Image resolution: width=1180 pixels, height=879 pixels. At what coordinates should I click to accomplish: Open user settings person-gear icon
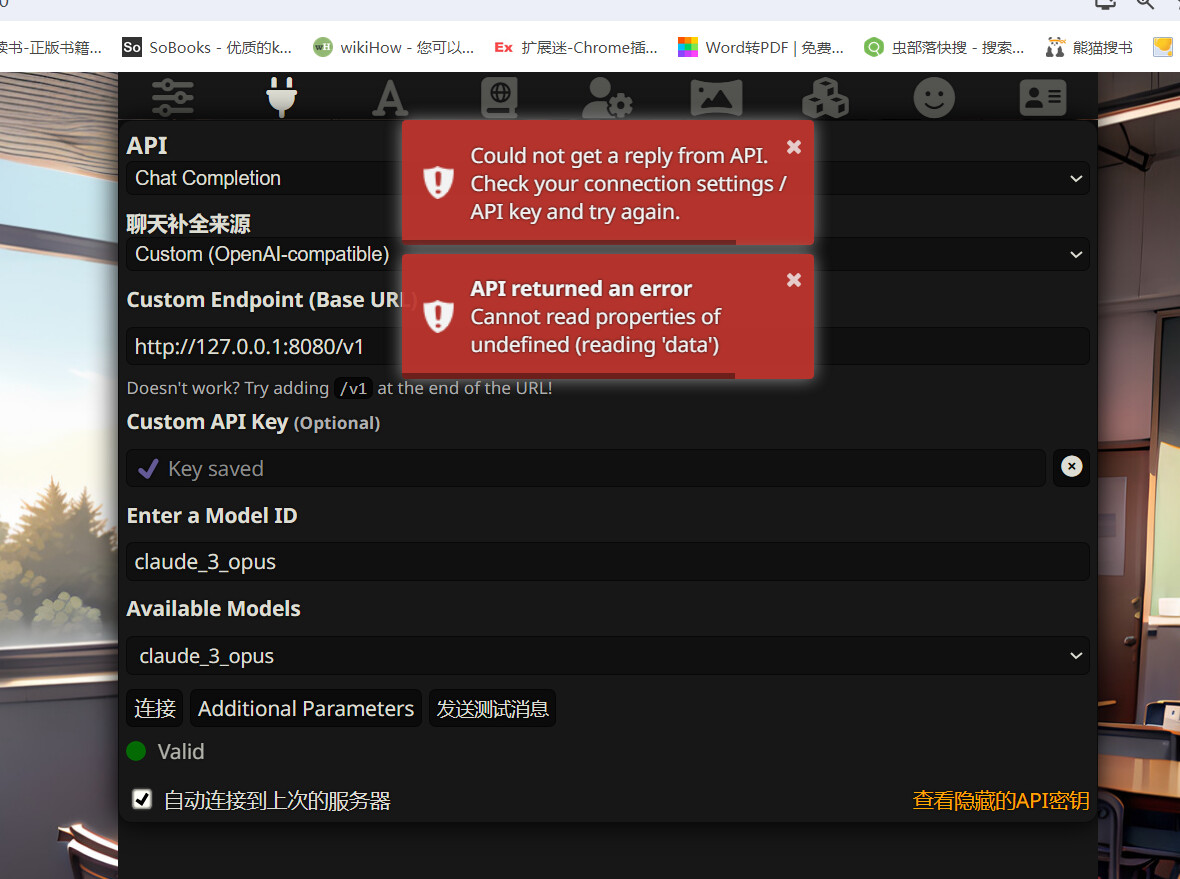coord(607,98)
